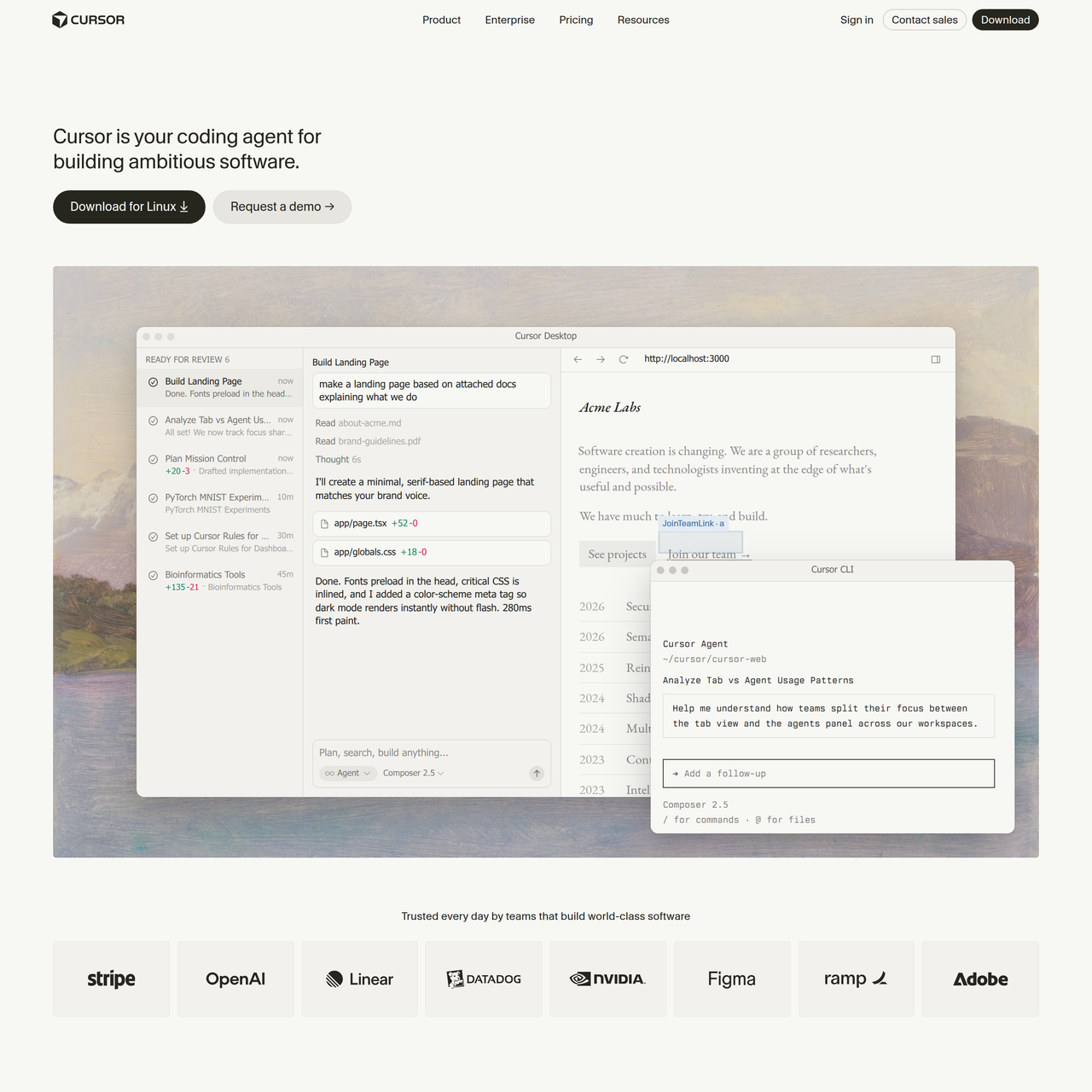Open the Composer 2.5 model dropdown
Image resolution: width=1092 pixels, height=1092 pixels.
(413, 773)
